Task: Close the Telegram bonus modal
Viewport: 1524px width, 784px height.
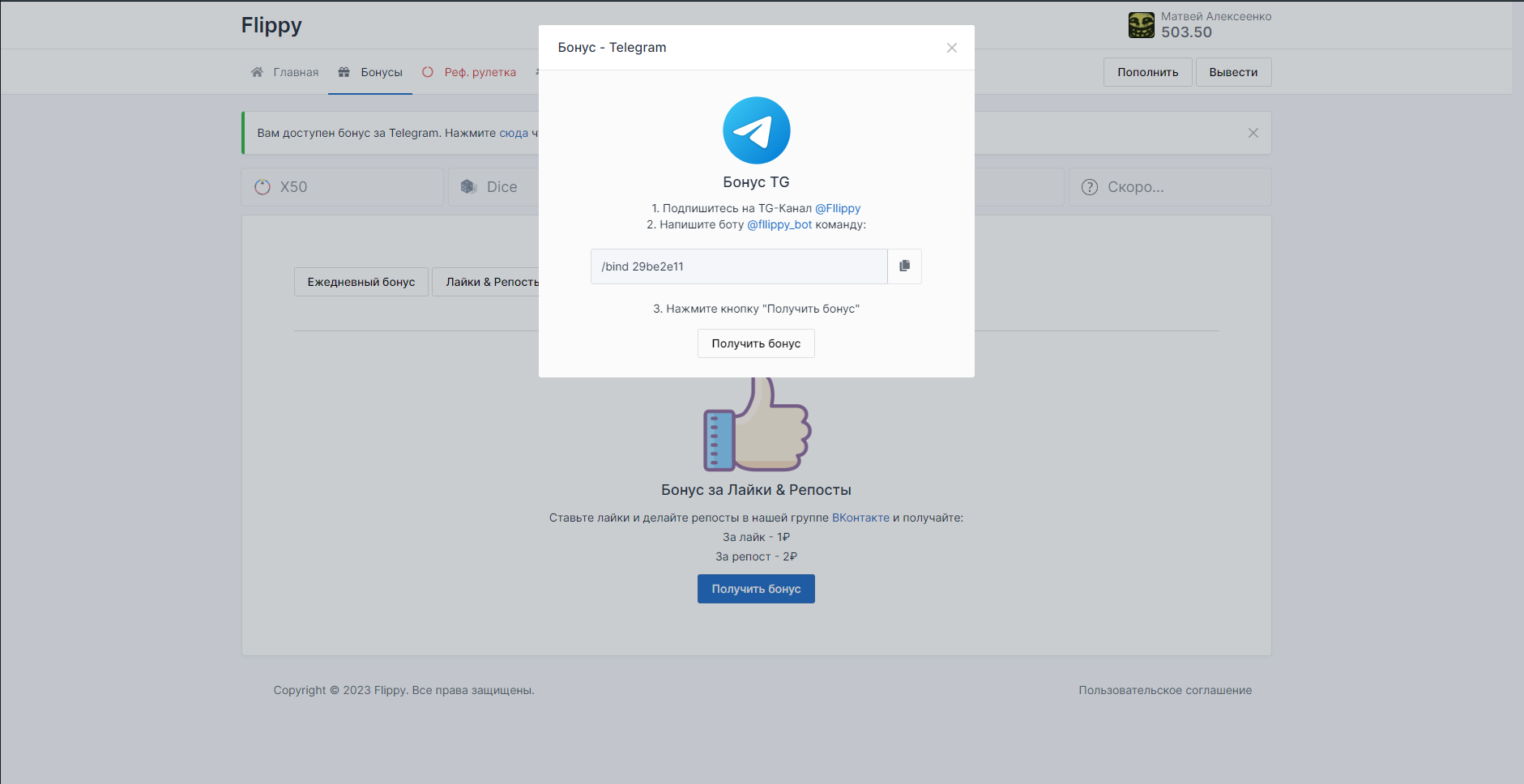Action: click(x=951, y=48)
